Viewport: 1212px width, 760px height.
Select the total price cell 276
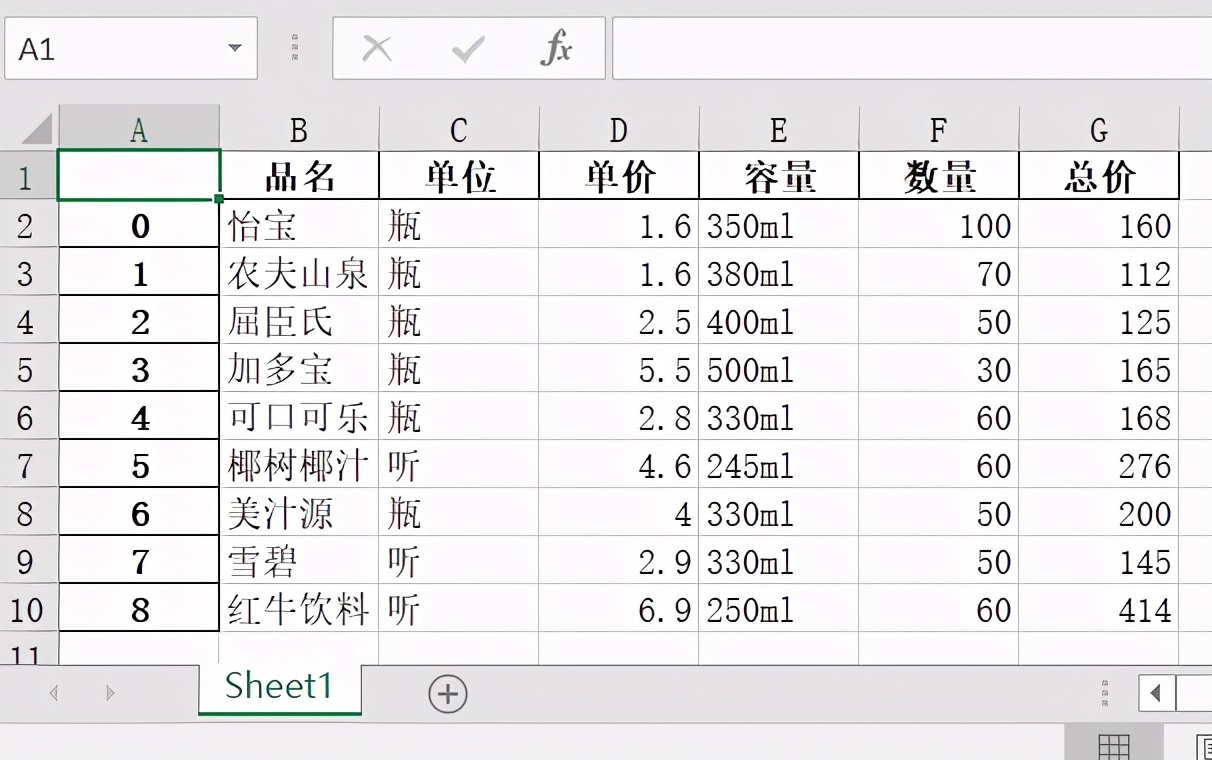1099,465
